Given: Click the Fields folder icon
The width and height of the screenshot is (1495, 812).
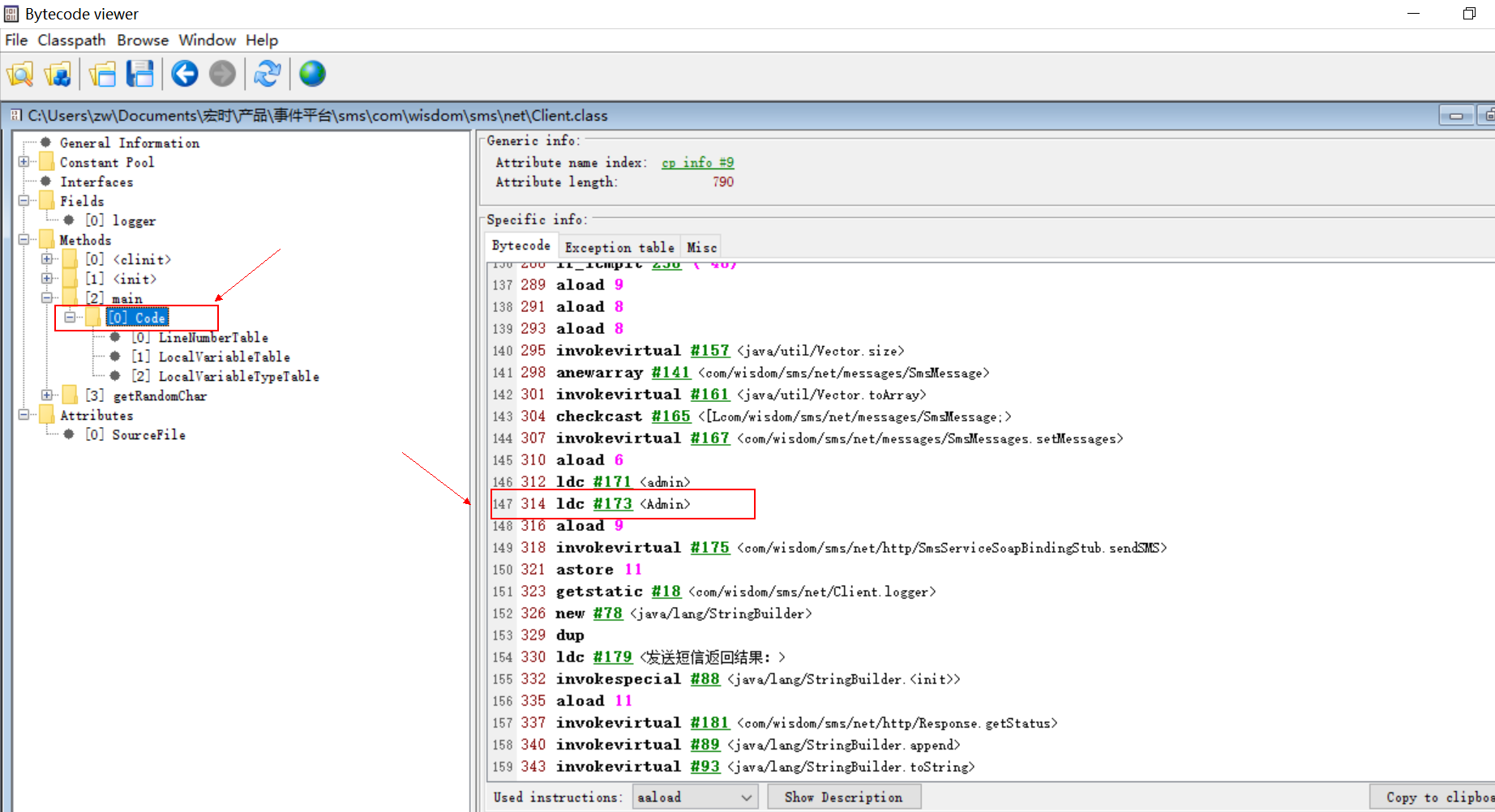Looking at the screenshot, I should [47, 201].
